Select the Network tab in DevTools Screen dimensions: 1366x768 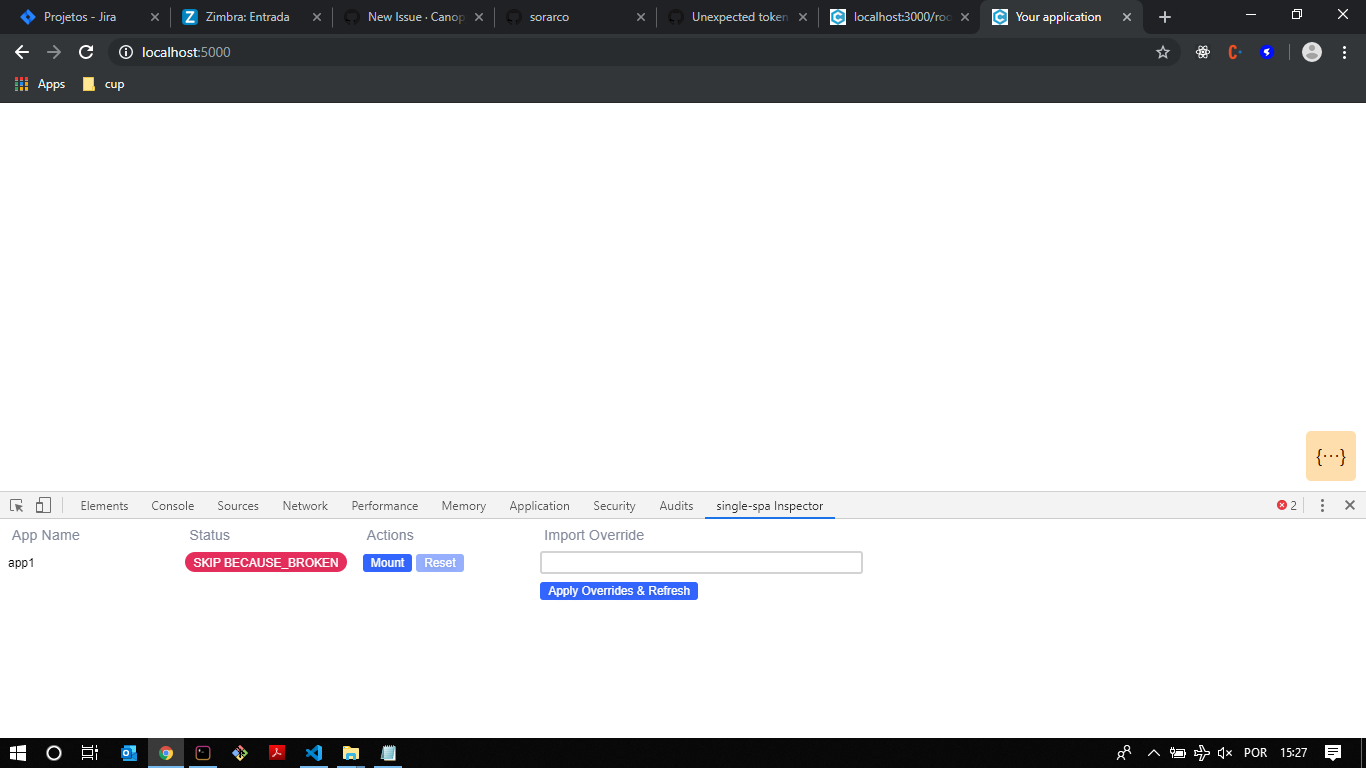[305, 505]
